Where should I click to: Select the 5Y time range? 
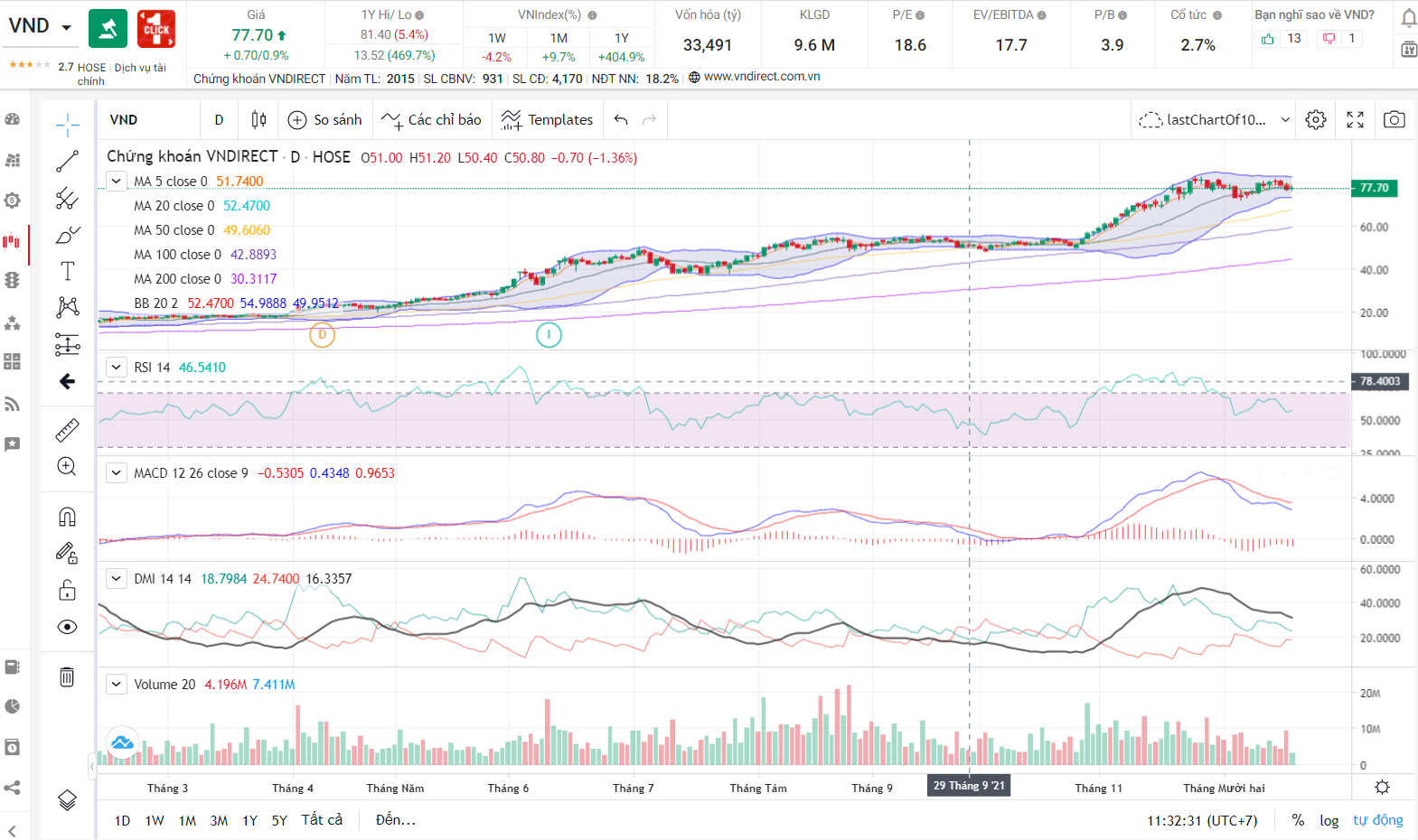click(279, 820)
